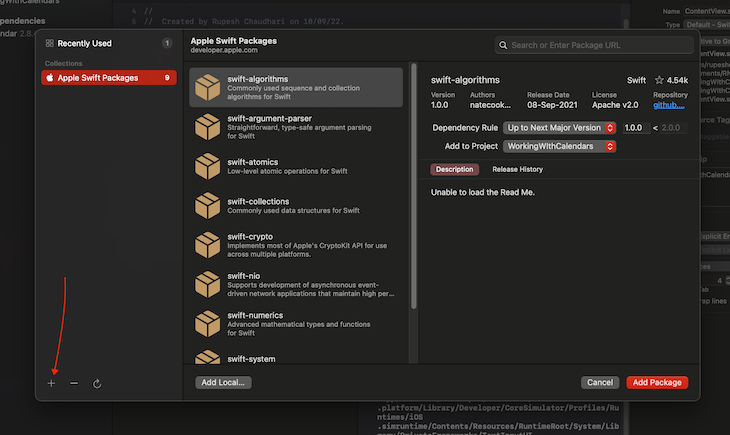Click the package search URL field

point(594,45)
